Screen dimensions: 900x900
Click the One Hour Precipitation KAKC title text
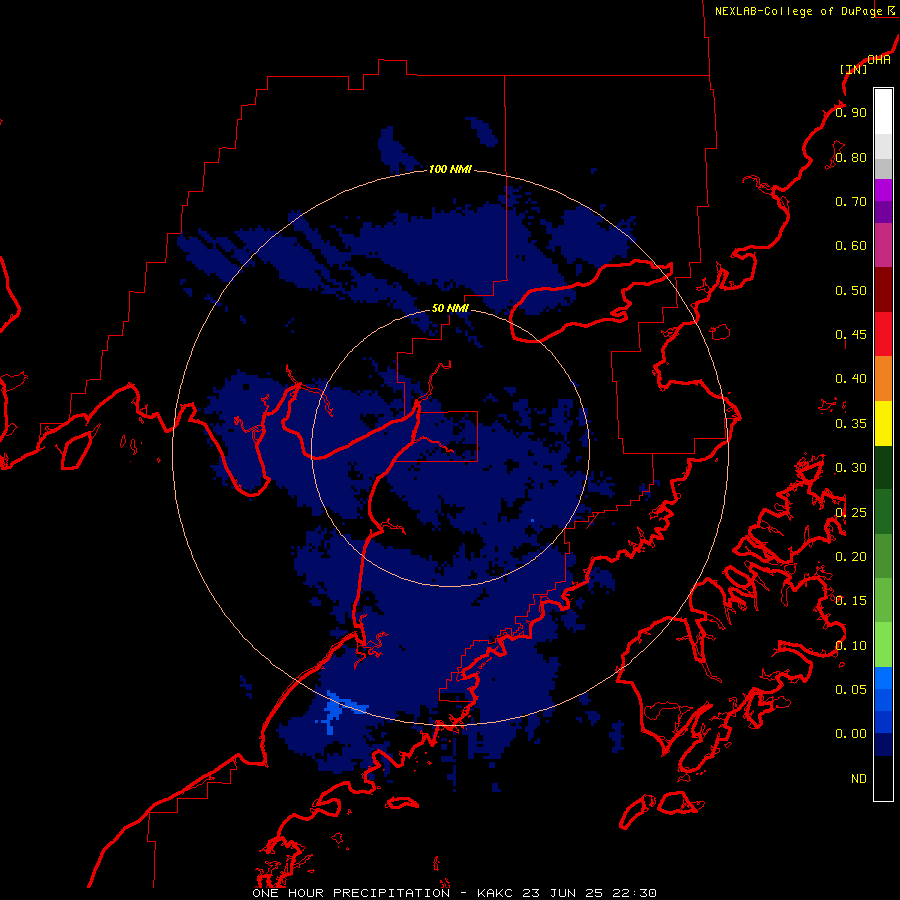(x=454, y=893)
